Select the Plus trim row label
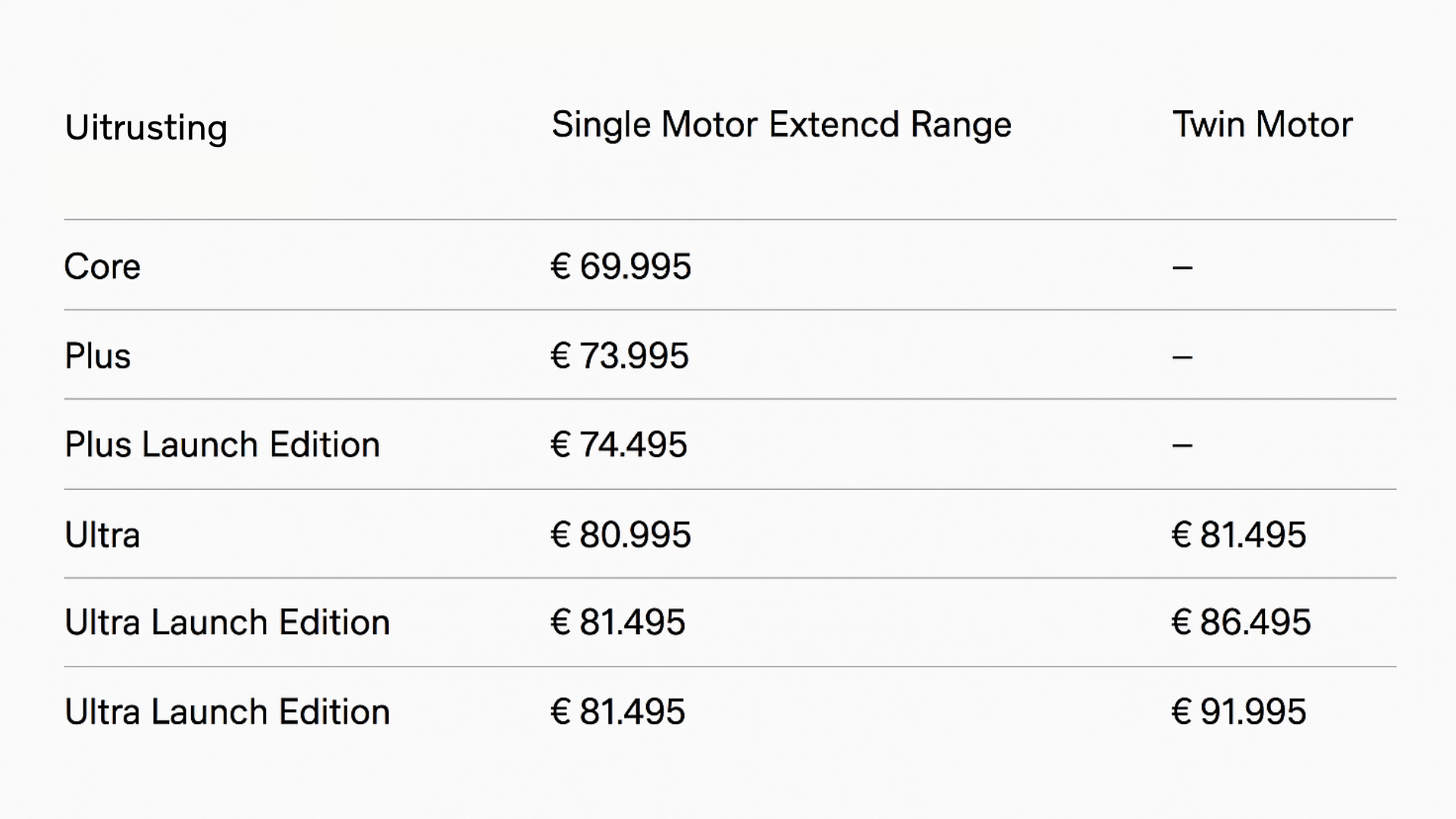1456x819 pixels. [98, 356]
